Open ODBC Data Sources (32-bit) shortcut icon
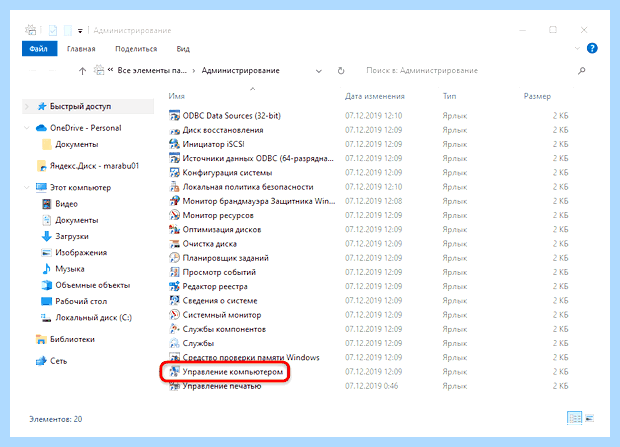This screenshot has width=620, height=447. (x=174, y=116)
